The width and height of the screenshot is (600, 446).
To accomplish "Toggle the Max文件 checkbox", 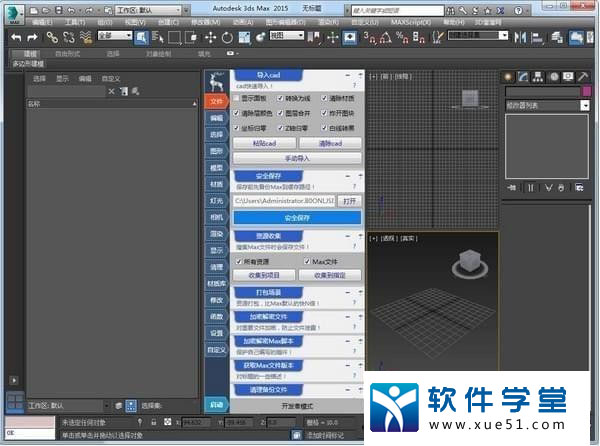I will click(307, 261).
